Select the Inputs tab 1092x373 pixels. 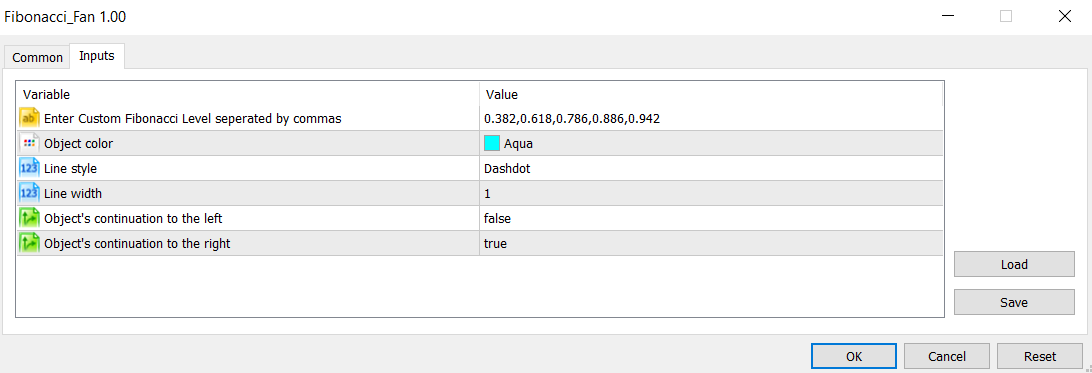tap(97, 56)
